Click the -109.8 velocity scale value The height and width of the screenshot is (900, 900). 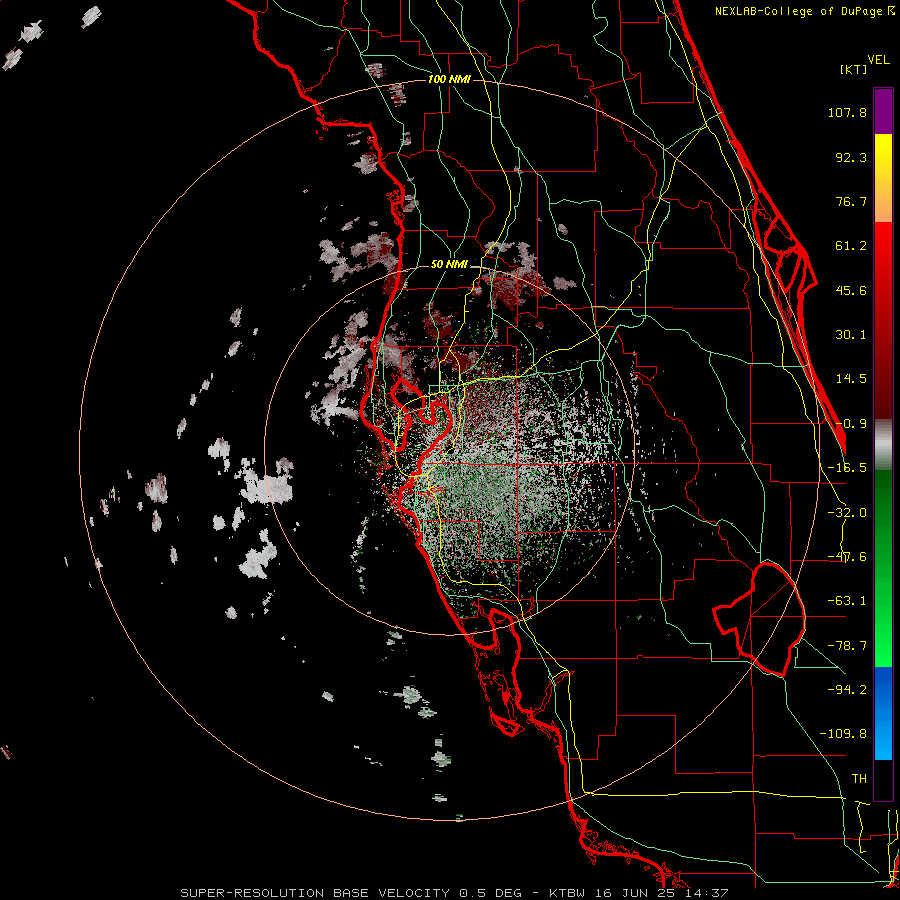click(843, 734)
